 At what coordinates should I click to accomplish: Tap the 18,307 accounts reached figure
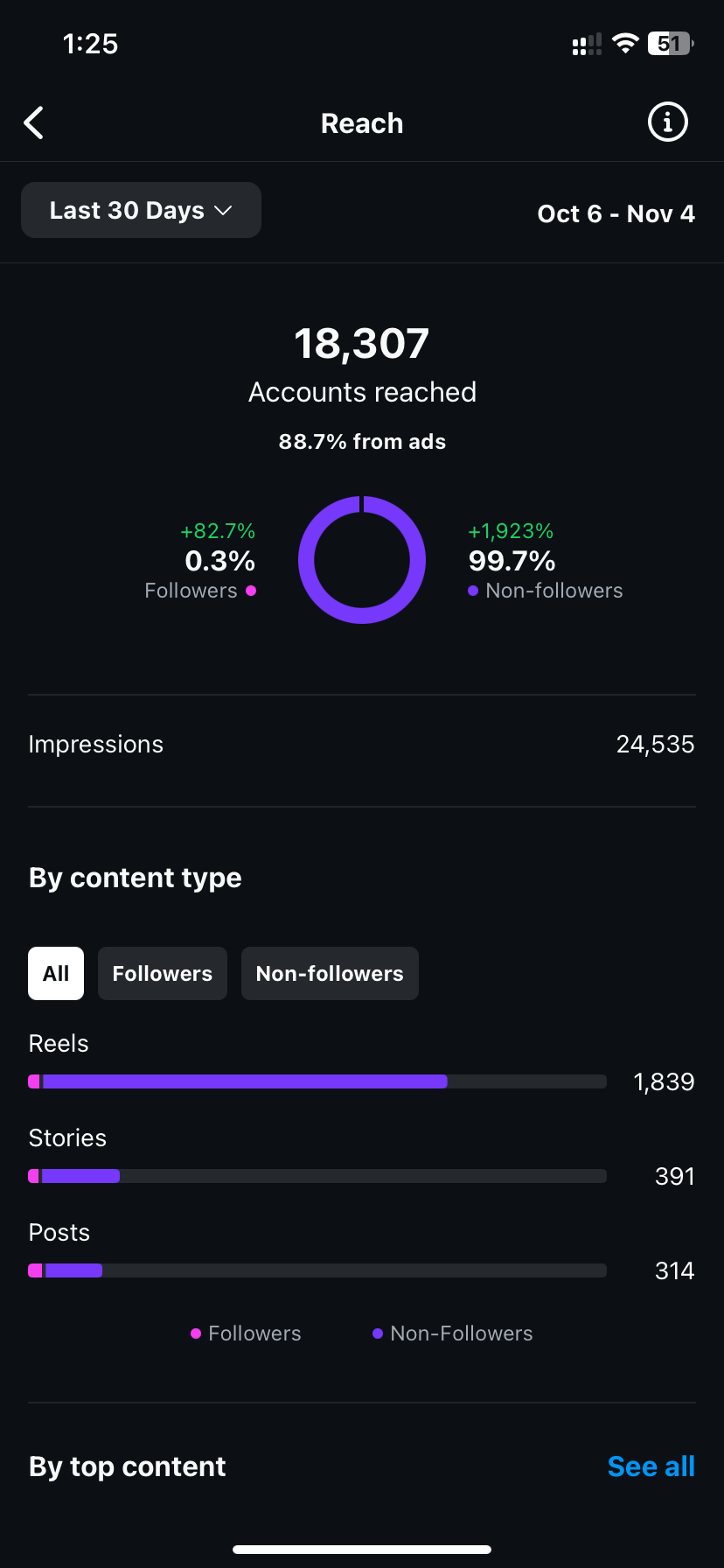[x=362, y=344]
